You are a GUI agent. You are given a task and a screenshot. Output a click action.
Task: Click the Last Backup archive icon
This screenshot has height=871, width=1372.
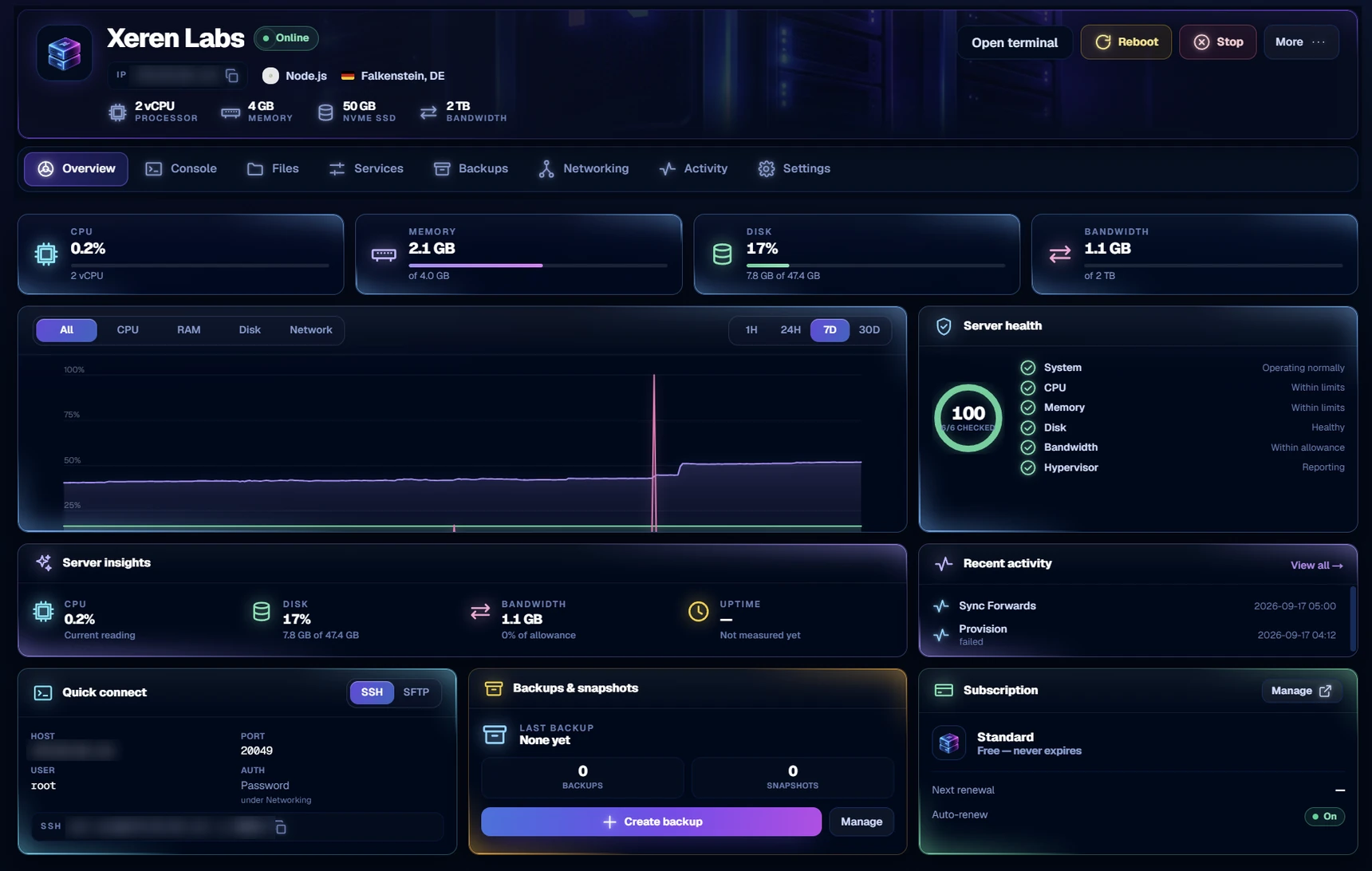click(495, 734)
